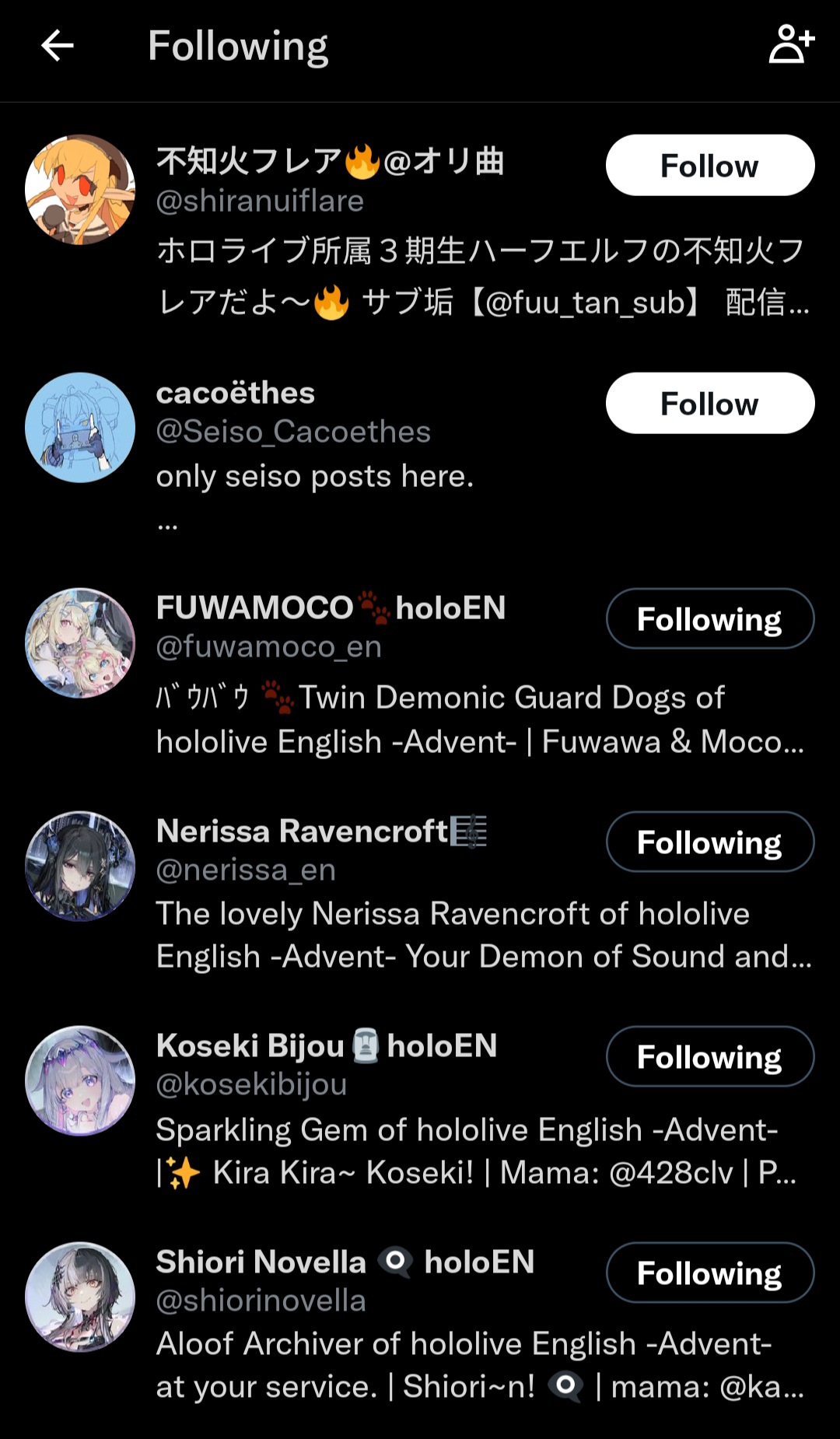Follow the shiranuiflare account

(710, 166)
